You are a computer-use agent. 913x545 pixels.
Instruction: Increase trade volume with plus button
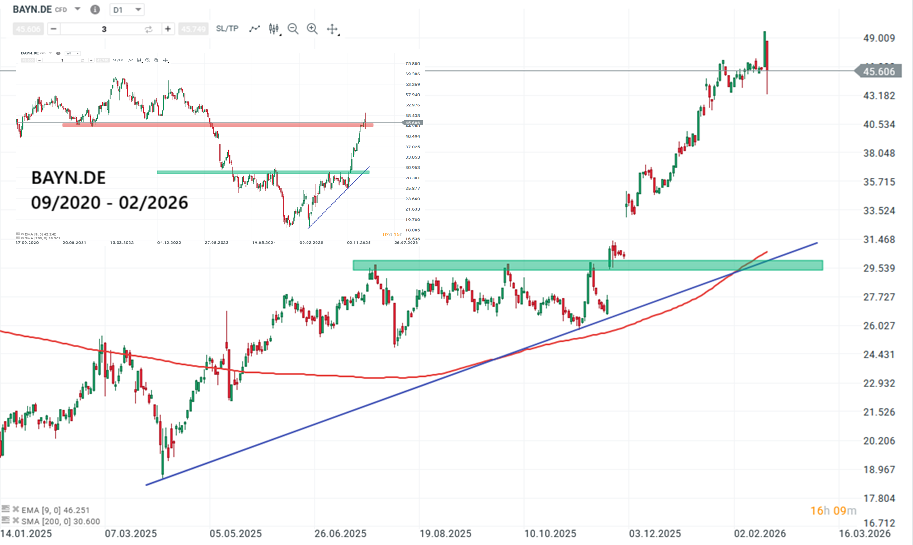click(x=167, y=29)
